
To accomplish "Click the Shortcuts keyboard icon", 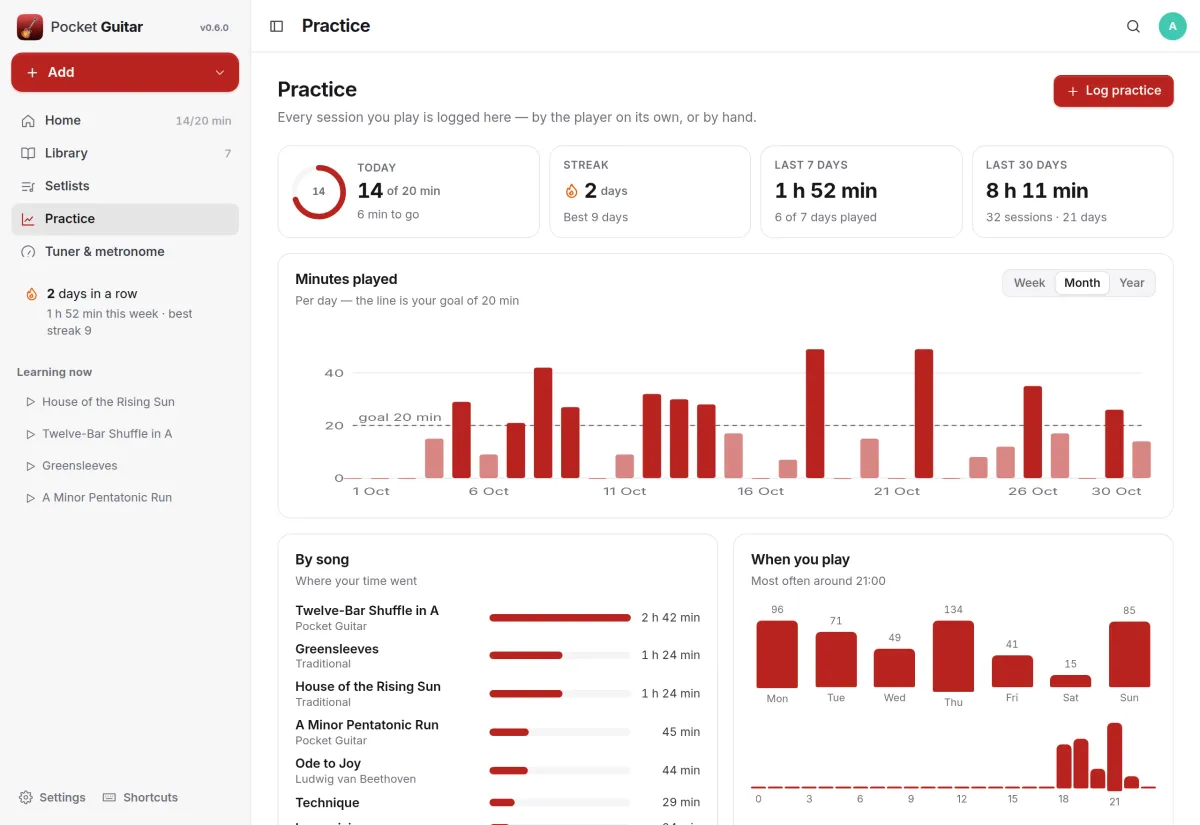I will coord(110,798).
